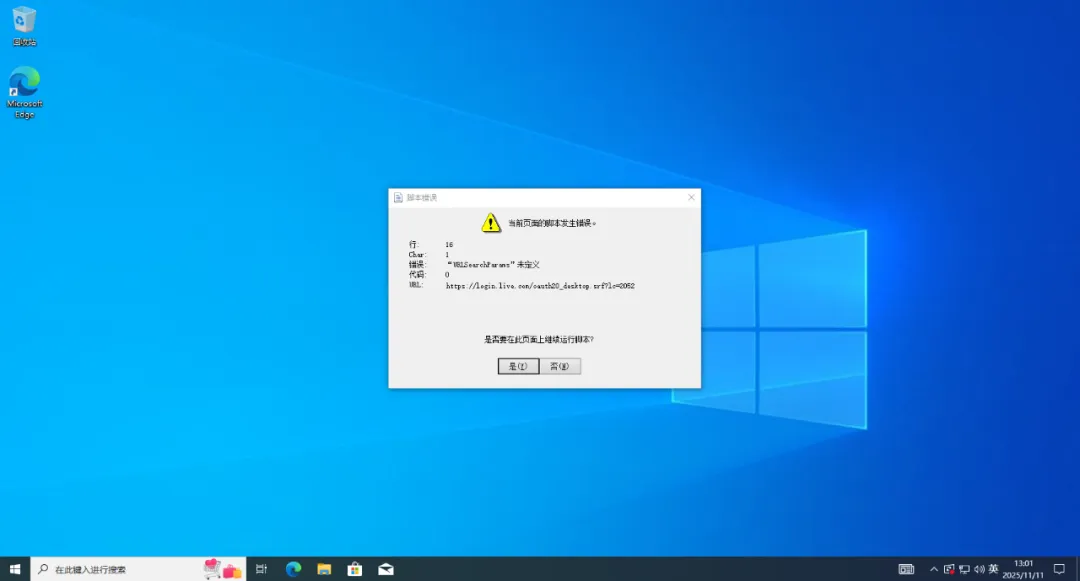Viewport: 1080px width, 581px height.
Task: Click 是(Y) to continue running the script
Action: (517, 365)
